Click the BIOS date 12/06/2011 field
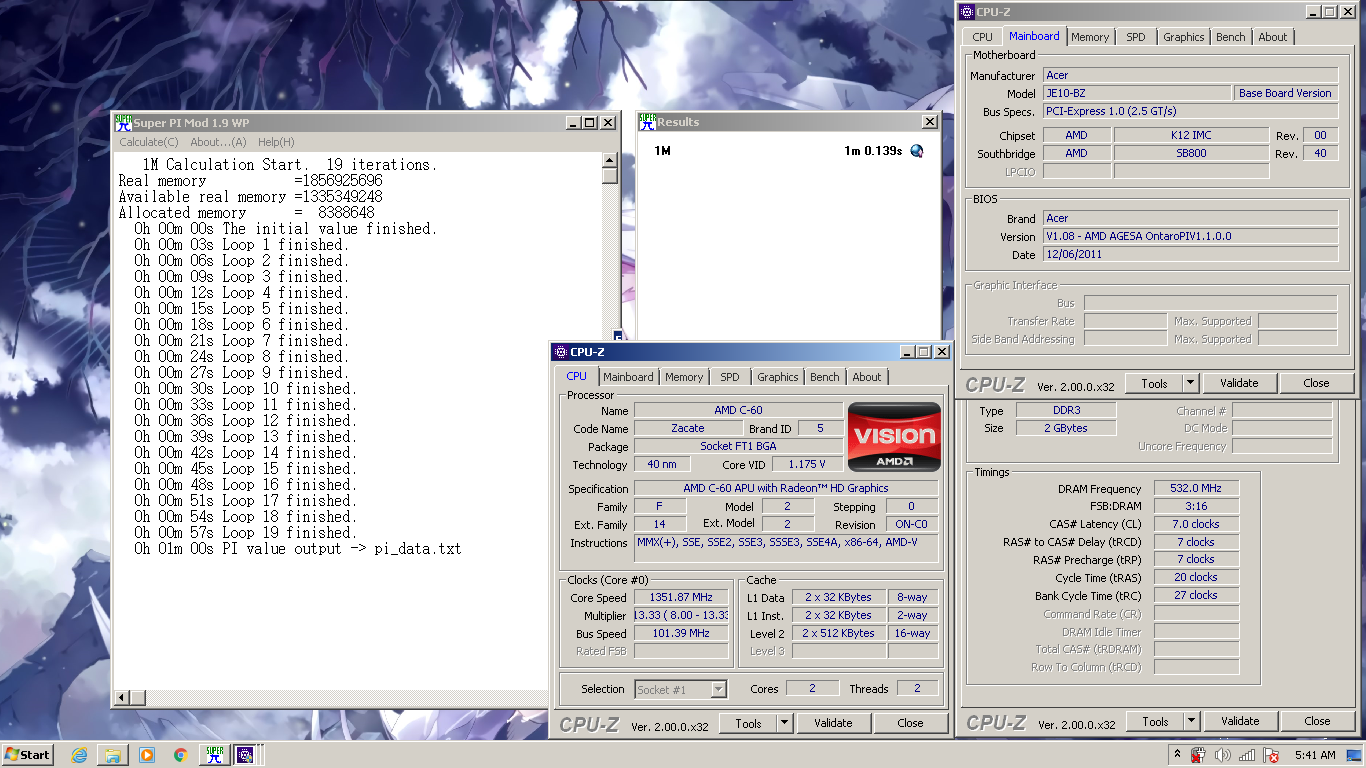The height and width of the screenshot is (768, 1366). pos(1190,255)
